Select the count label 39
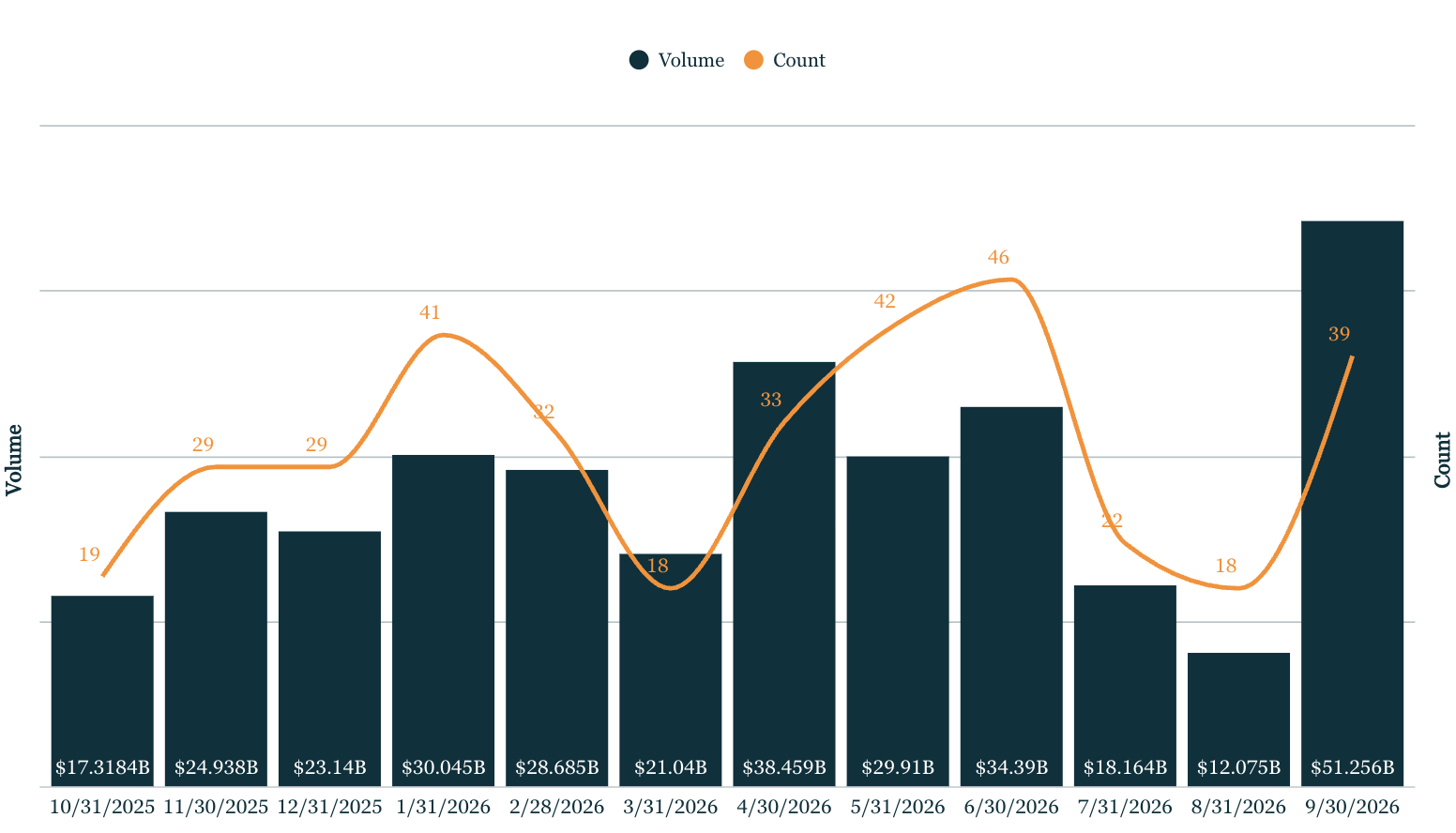Screen dimensions: 1456x833 (1339, 334)
